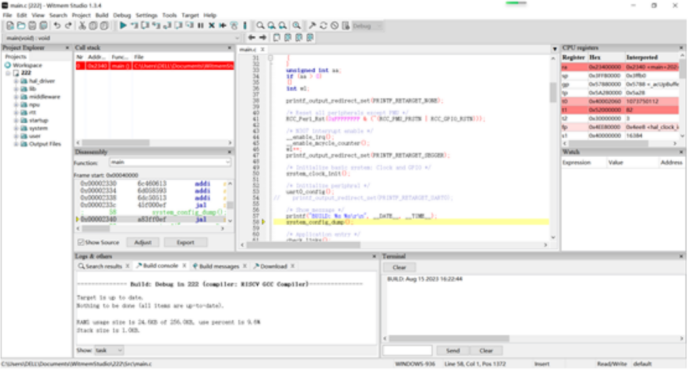Switch to the Build messages tab
The width and height of the screenshot is (689, 371).
click(x=218, y=266)
